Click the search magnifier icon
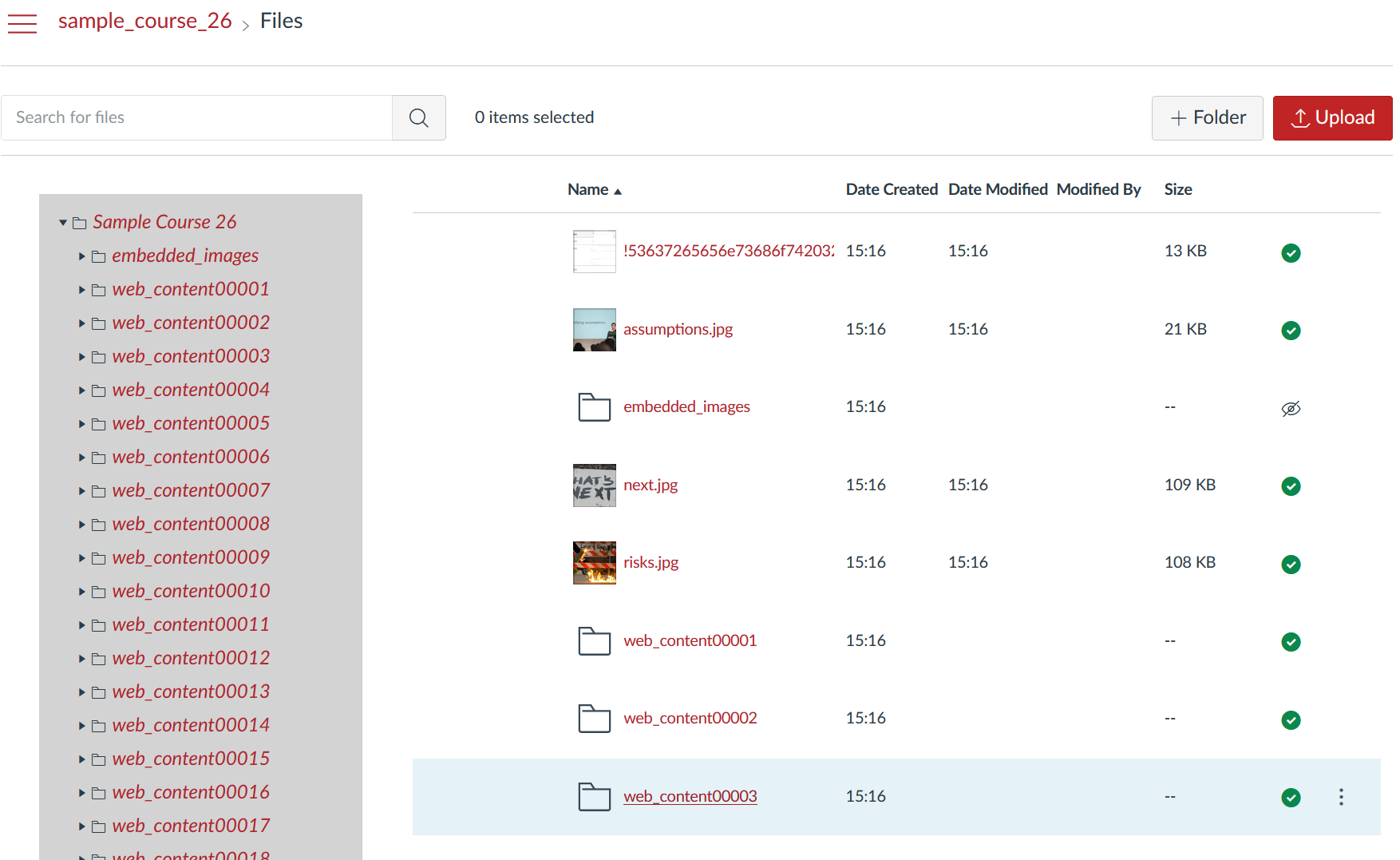Viewport: 1400px width, 860px height. click(x=418, y=118)
